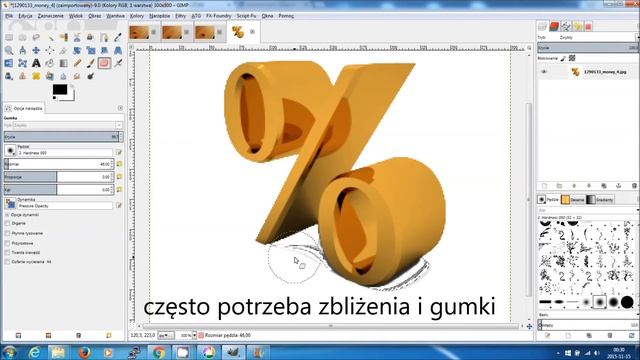Select the Blend gradient tool
This screenshot has height=360, width=640.
point(64,63)
